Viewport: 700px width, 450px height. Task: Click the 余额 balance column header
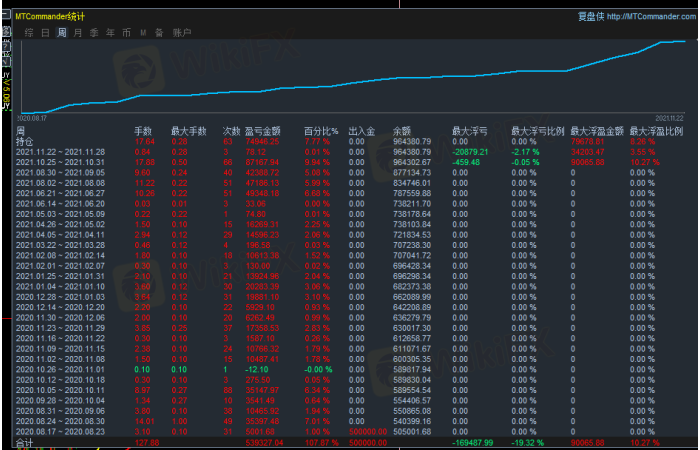pyautogui.click(x=402, y=131)
